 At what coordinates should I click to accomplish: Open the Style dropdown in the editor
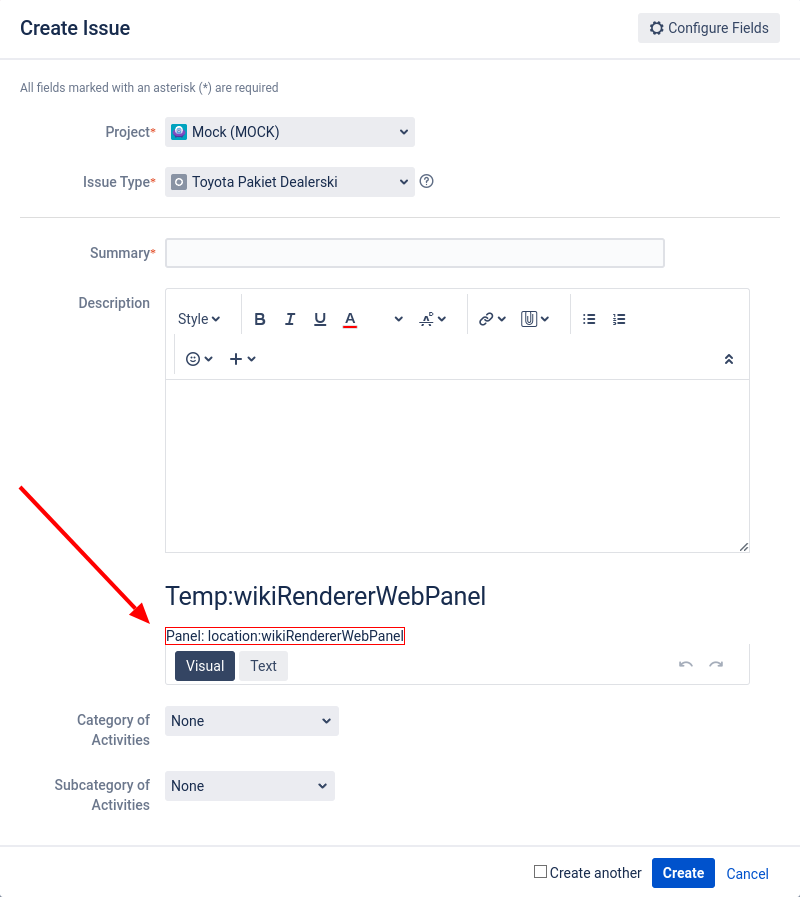pos(197,318)
